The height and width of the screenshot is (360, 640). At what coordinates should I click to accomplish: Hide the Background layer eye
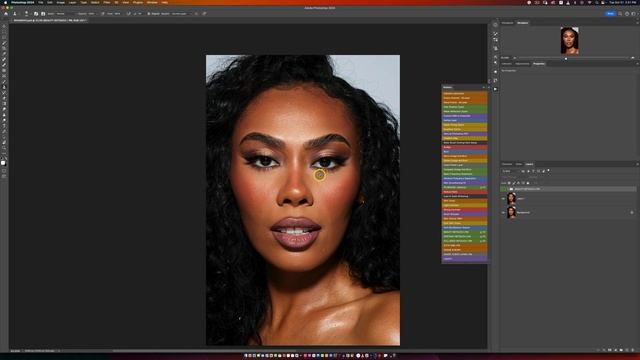(x=503, y=213)
